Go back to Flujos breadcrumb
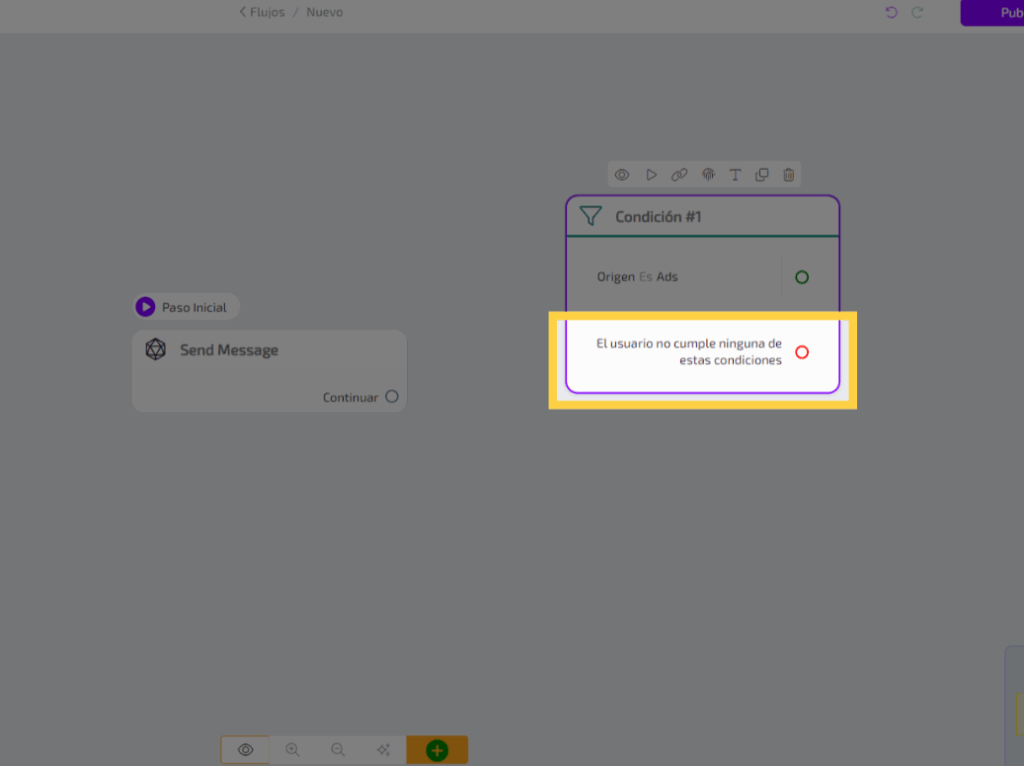The image size is (1024, 766). click(x=262, y=12)
